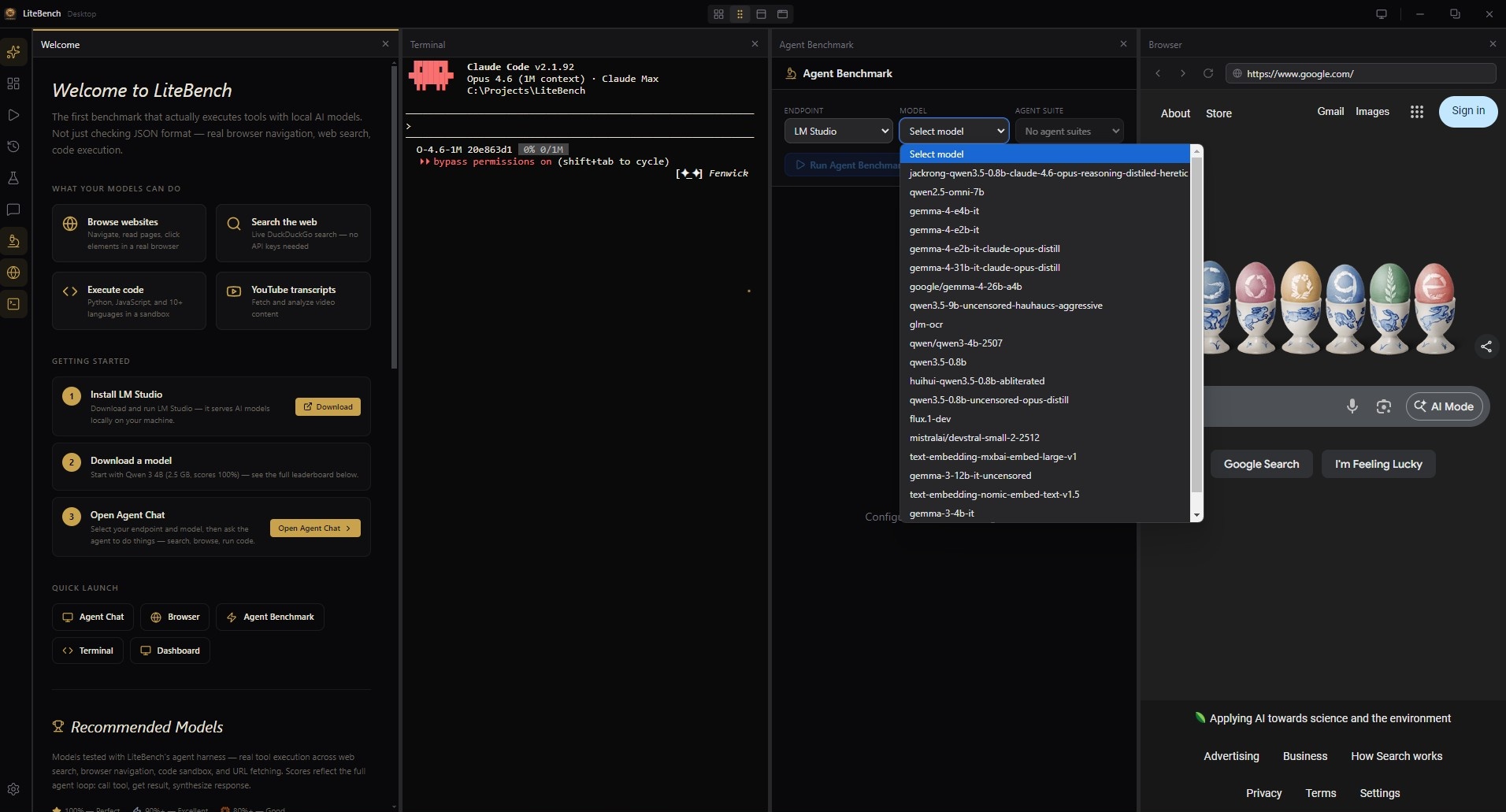
Task: Reload the Browser panel page
Action: tap(1207, 73)
